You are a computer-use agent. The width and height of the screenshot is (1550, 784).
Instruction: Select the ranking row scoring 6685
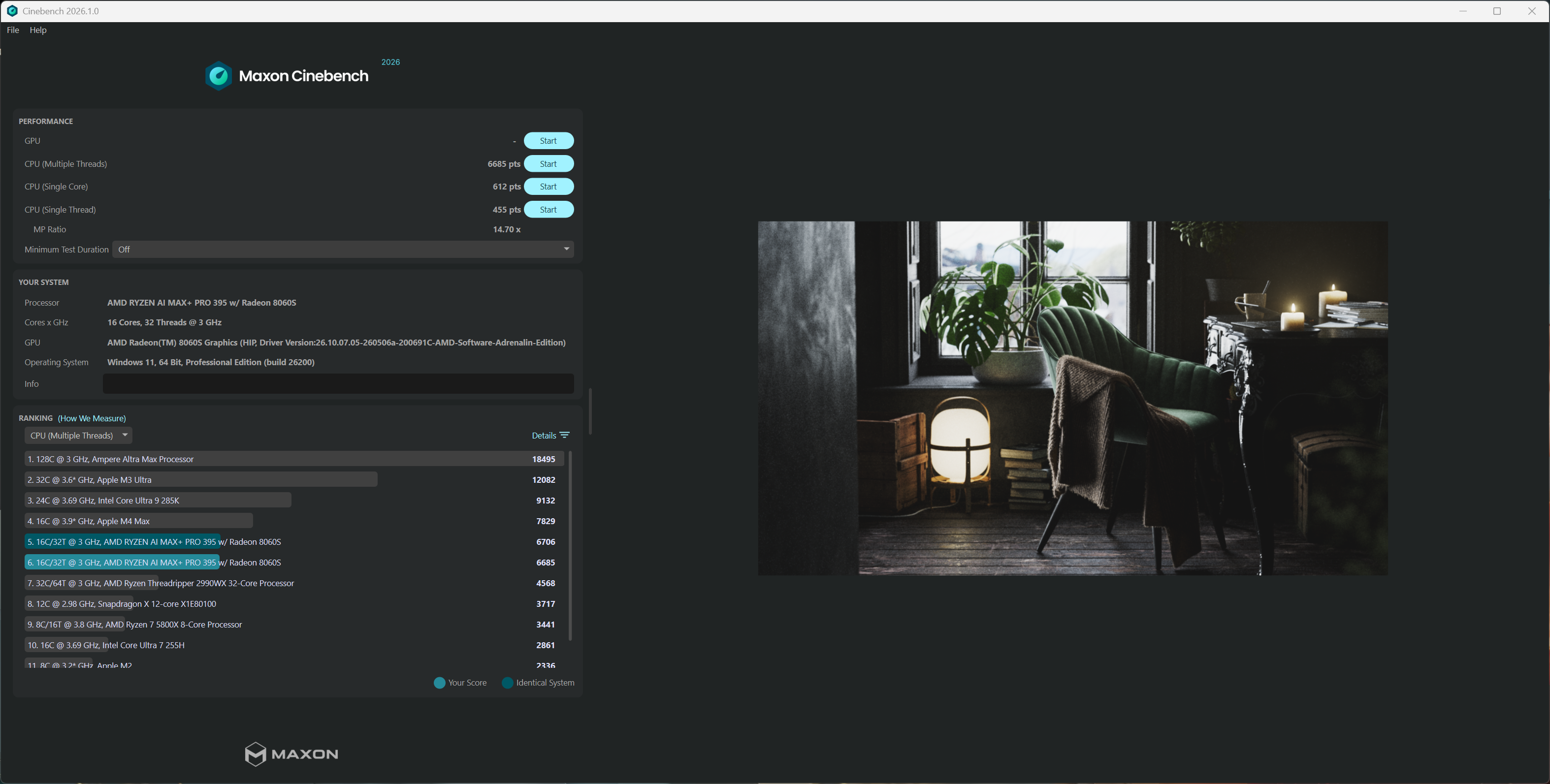pyautogui.click(x=294, y=563)
